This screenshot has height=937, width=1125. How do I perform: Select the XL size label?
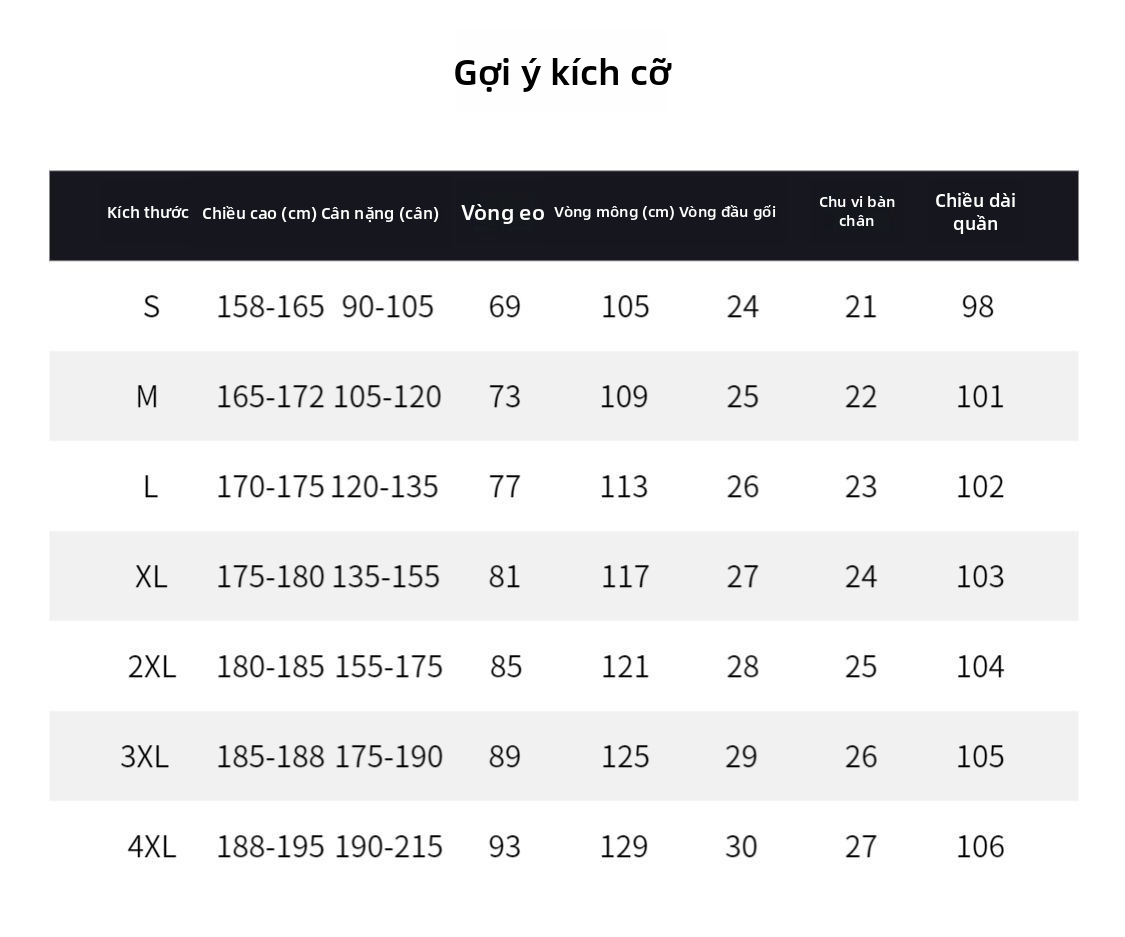click(151, 577)
